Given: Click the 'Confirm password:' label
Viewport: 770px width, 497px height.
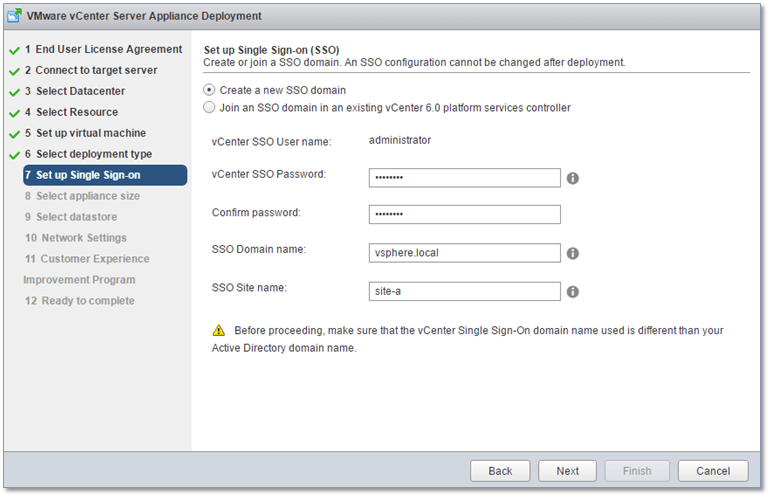Looking at the screenshot, I should pyautogui.click(x=256, y=213).
